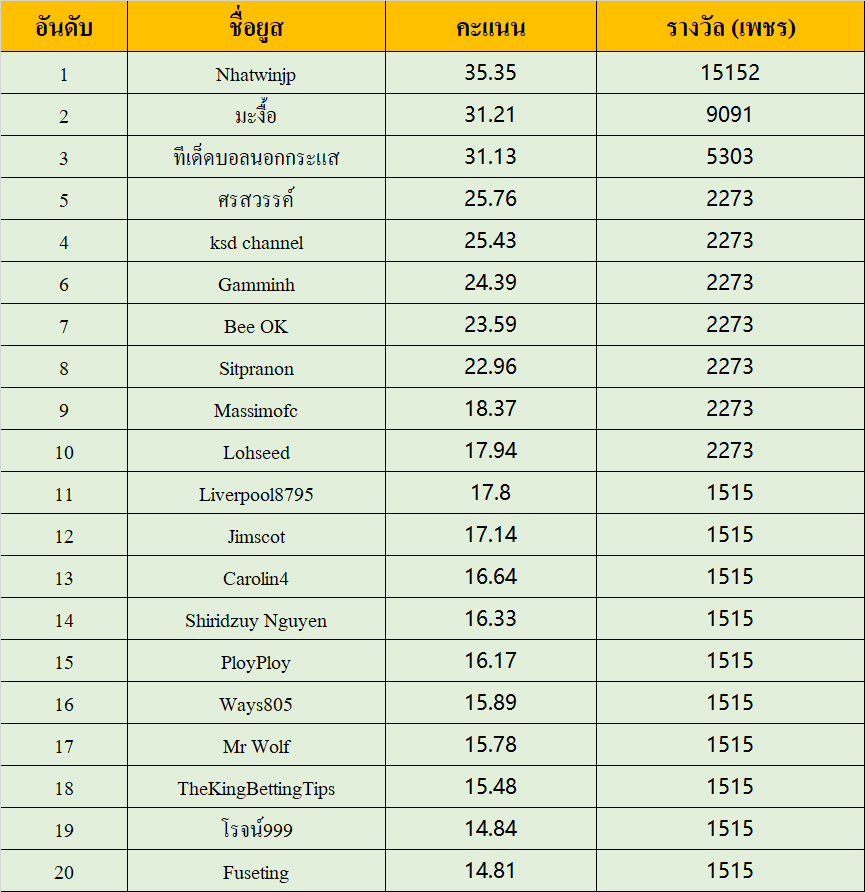Select the ชื่อยูส header cell
Screen dimensions: 865x892
tap(256, 26)
